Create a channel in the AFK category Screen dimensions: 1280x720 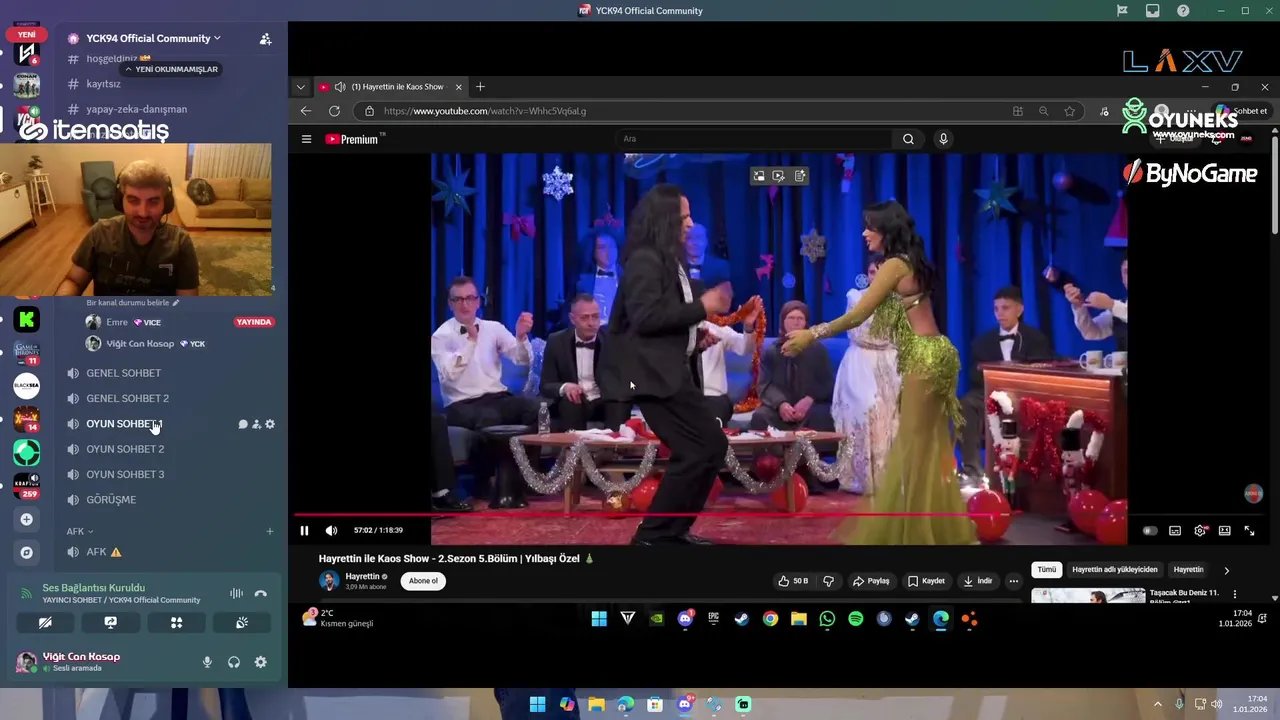tap(269, 531)
